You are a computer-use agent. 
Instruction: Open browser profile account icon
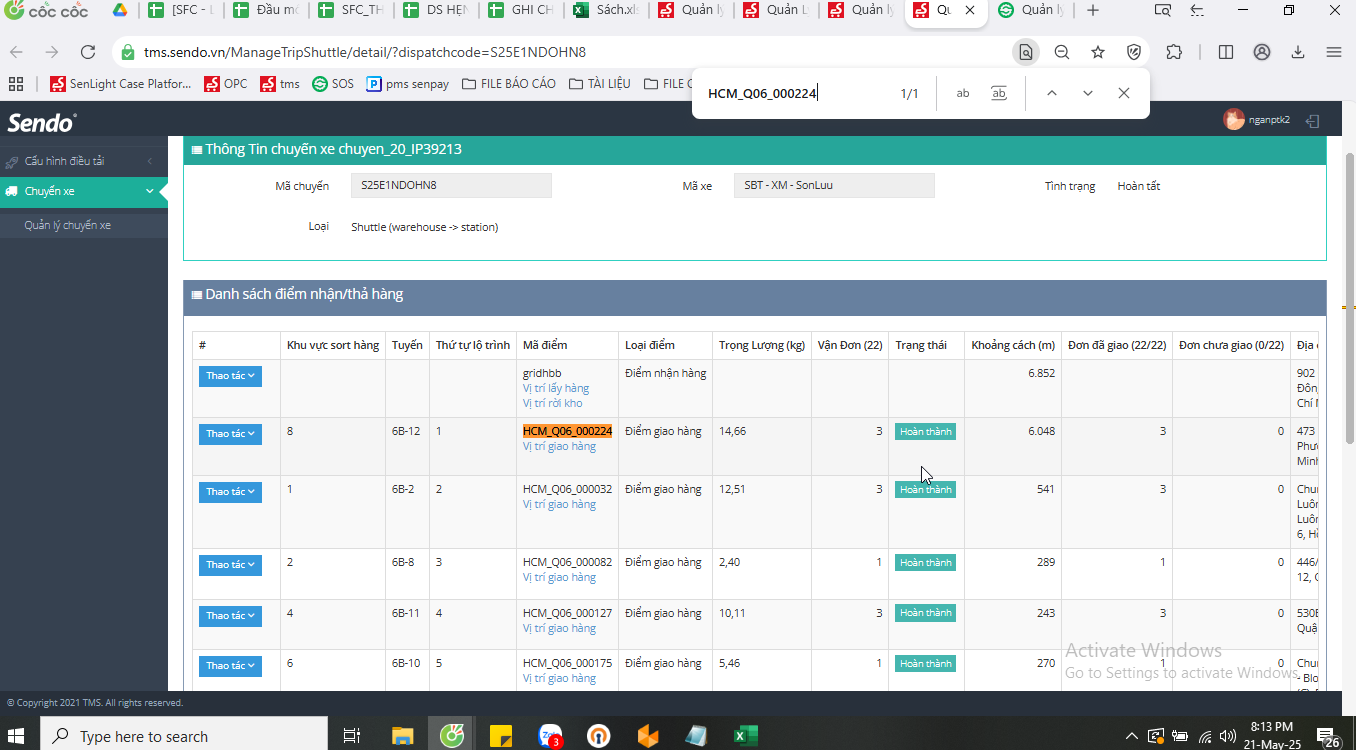click(1262, 52)
